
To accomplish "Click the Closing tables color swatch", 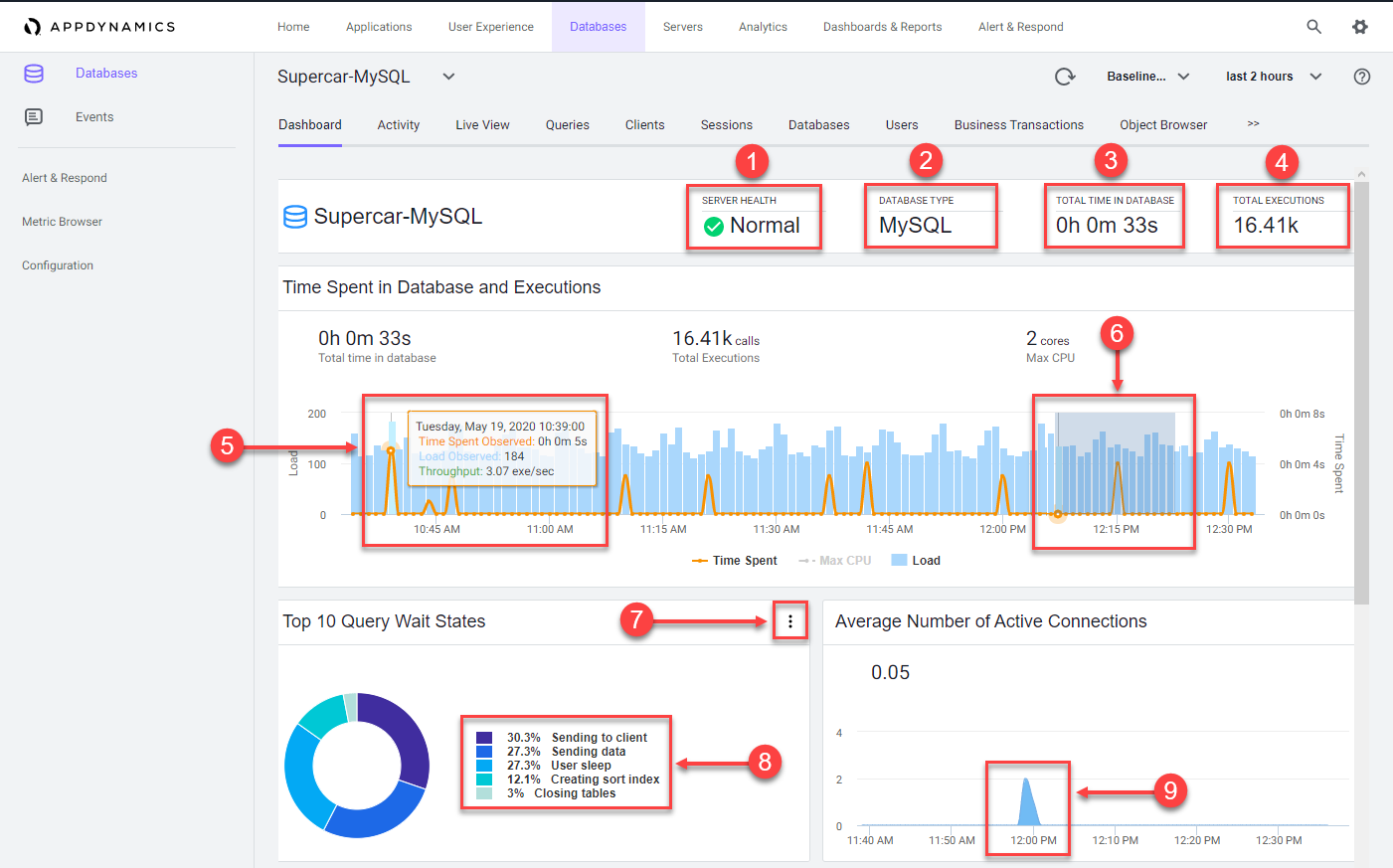I will 484,793.
